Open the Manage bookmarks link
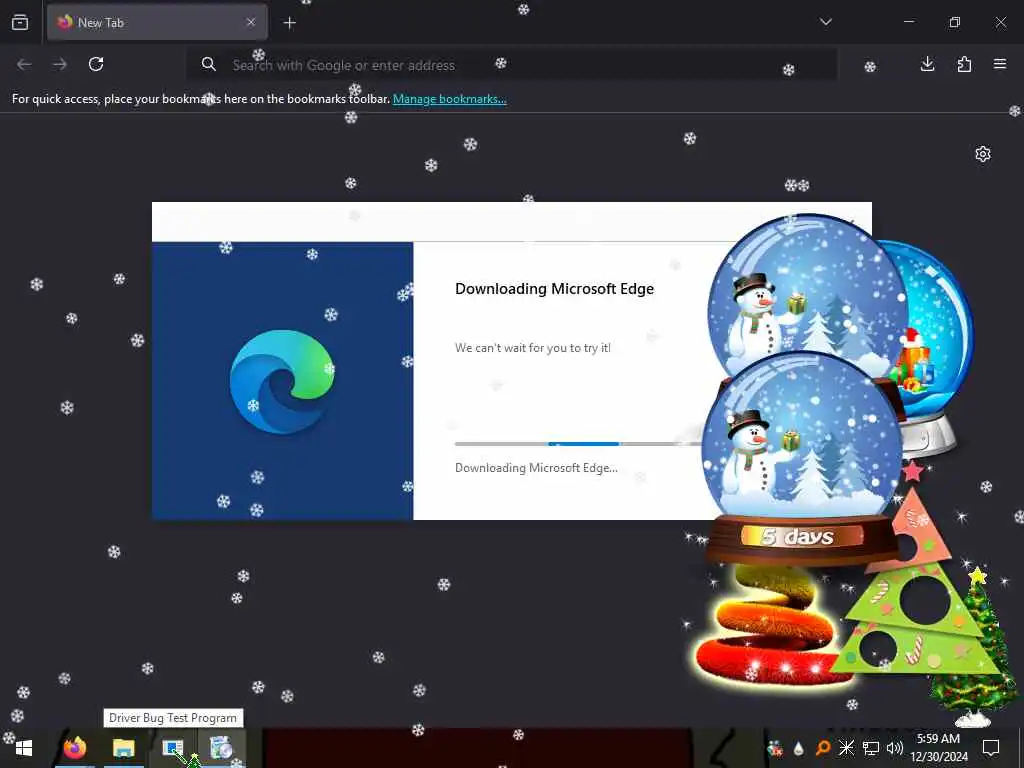 pyautogui.click(x=449, y=99)
